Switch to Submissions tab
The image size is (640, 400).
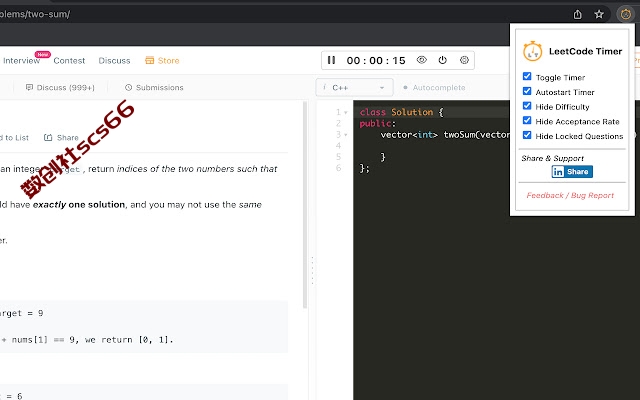pos(154,87)
